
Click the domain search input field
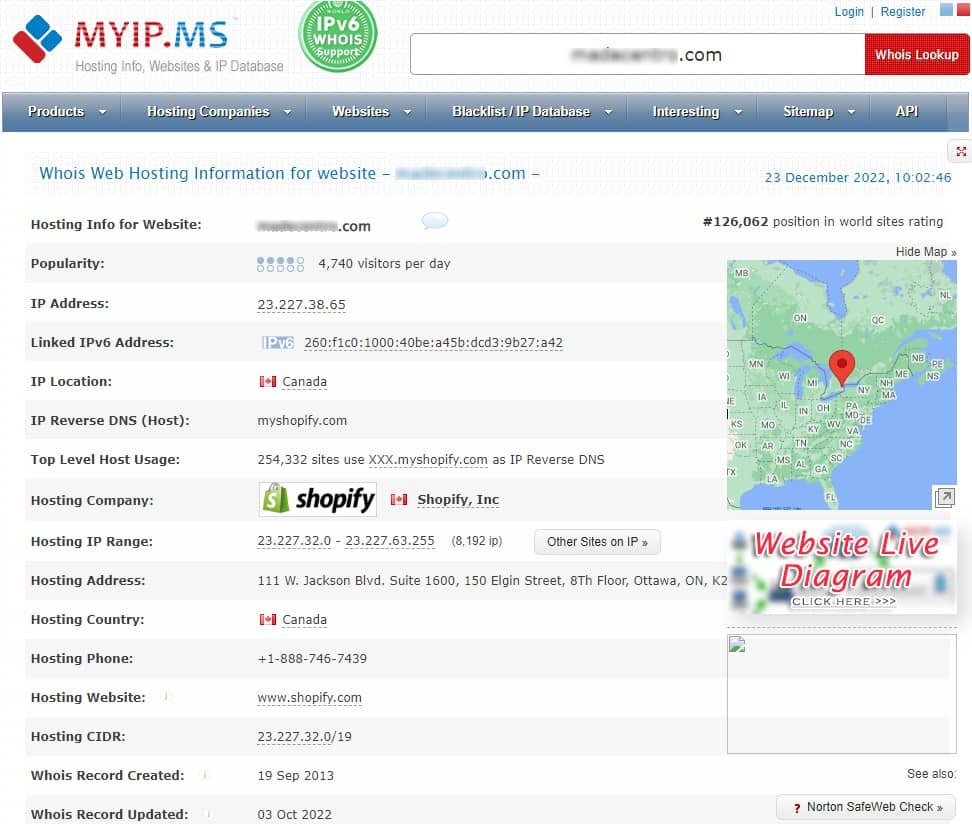[x=637, y=55]
